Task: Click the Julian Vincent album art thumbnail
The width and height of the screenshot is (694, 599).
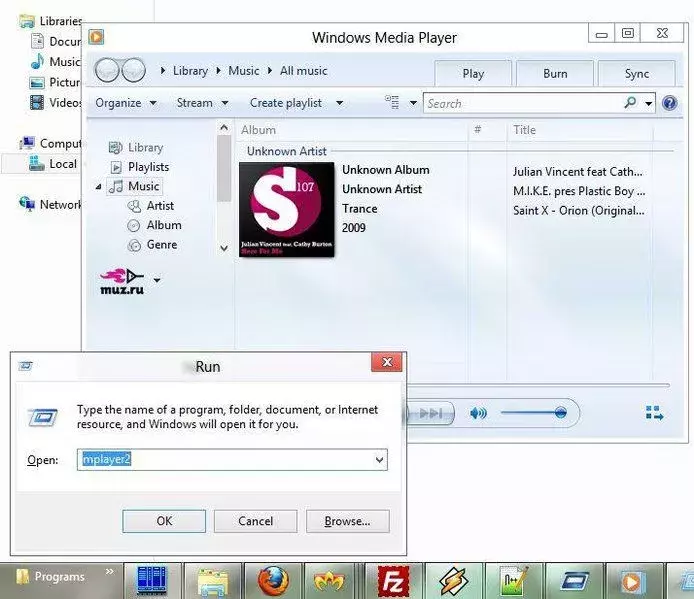Action: point(286,209)
